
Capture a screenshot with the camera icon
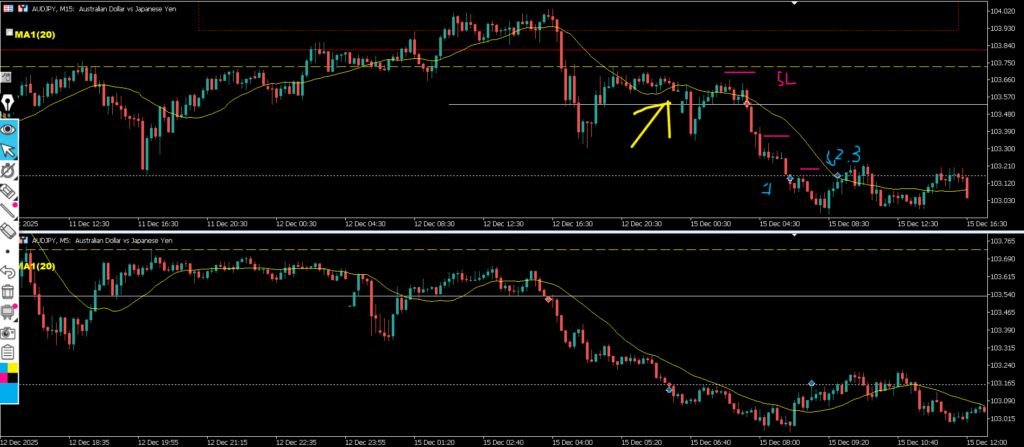click(x=8, y=331)
